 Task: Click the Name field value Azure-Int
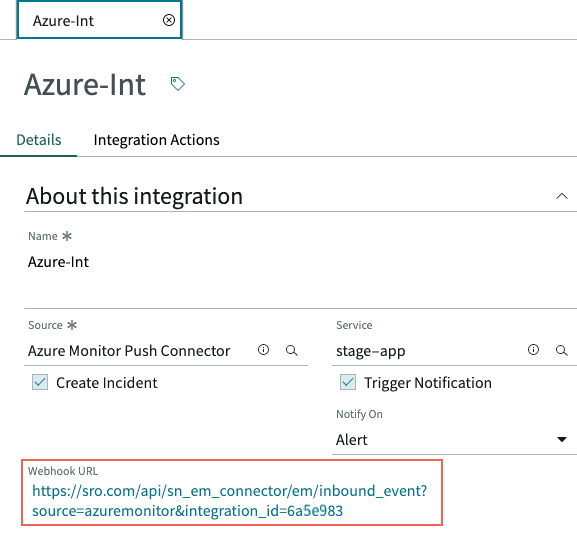[x=59, y=262]
